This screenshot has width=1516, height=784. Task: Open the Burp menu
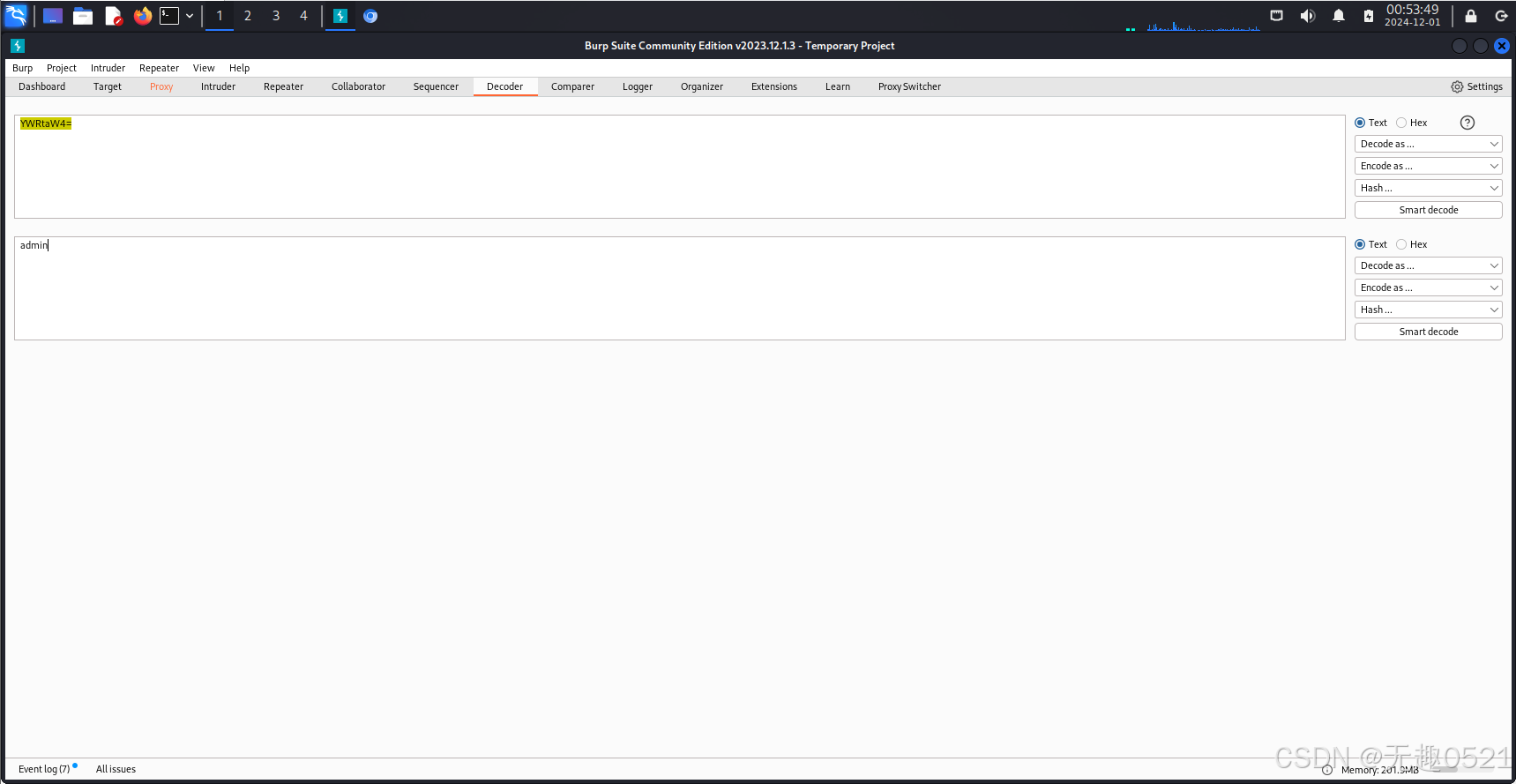[x=22, y=68]
